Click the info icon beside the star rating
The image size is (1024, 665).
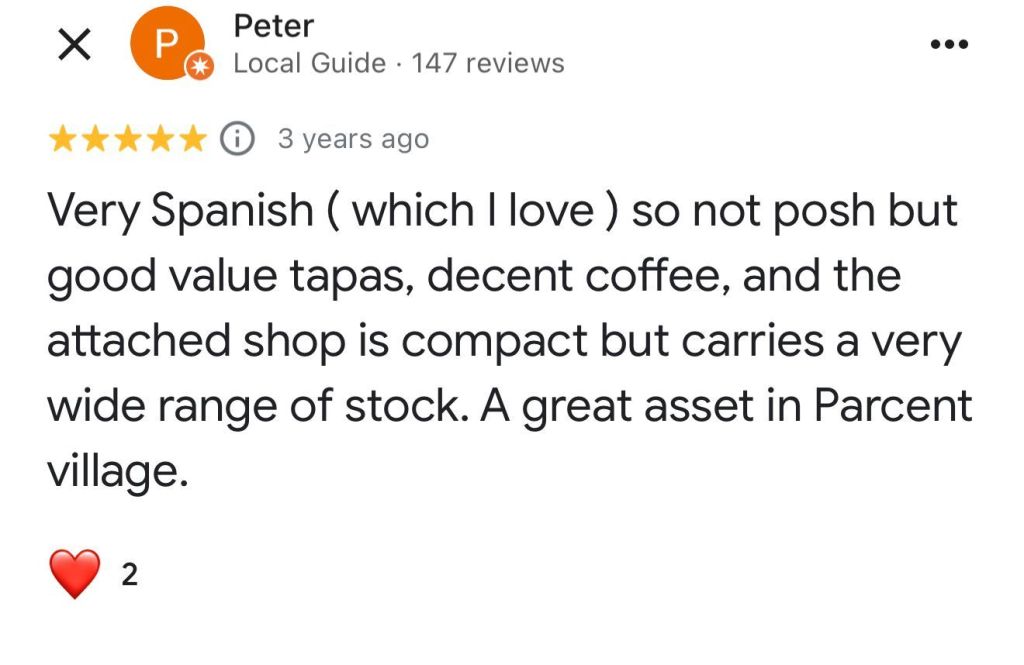point(237,139)
